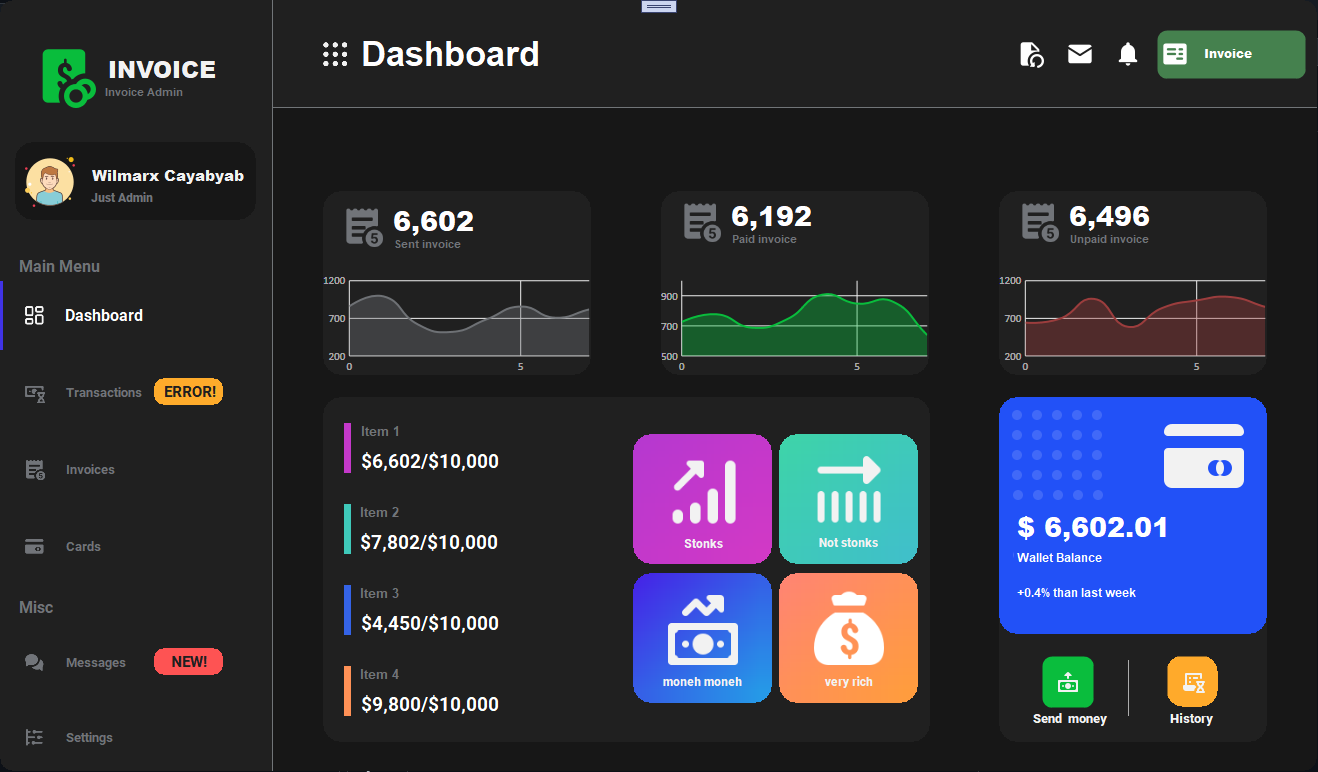Open Settings from the sidebar
The image size is (1318, 772).
tap(89, 737)
